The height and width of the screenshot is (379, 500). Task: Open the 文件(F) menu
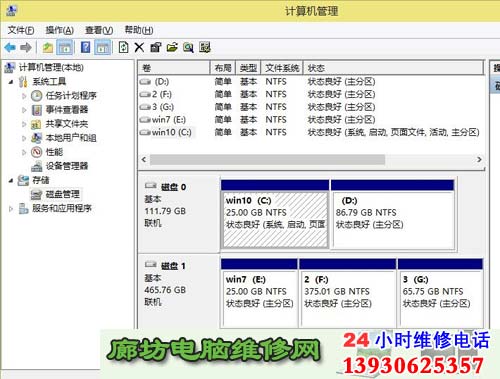(21, 30)
